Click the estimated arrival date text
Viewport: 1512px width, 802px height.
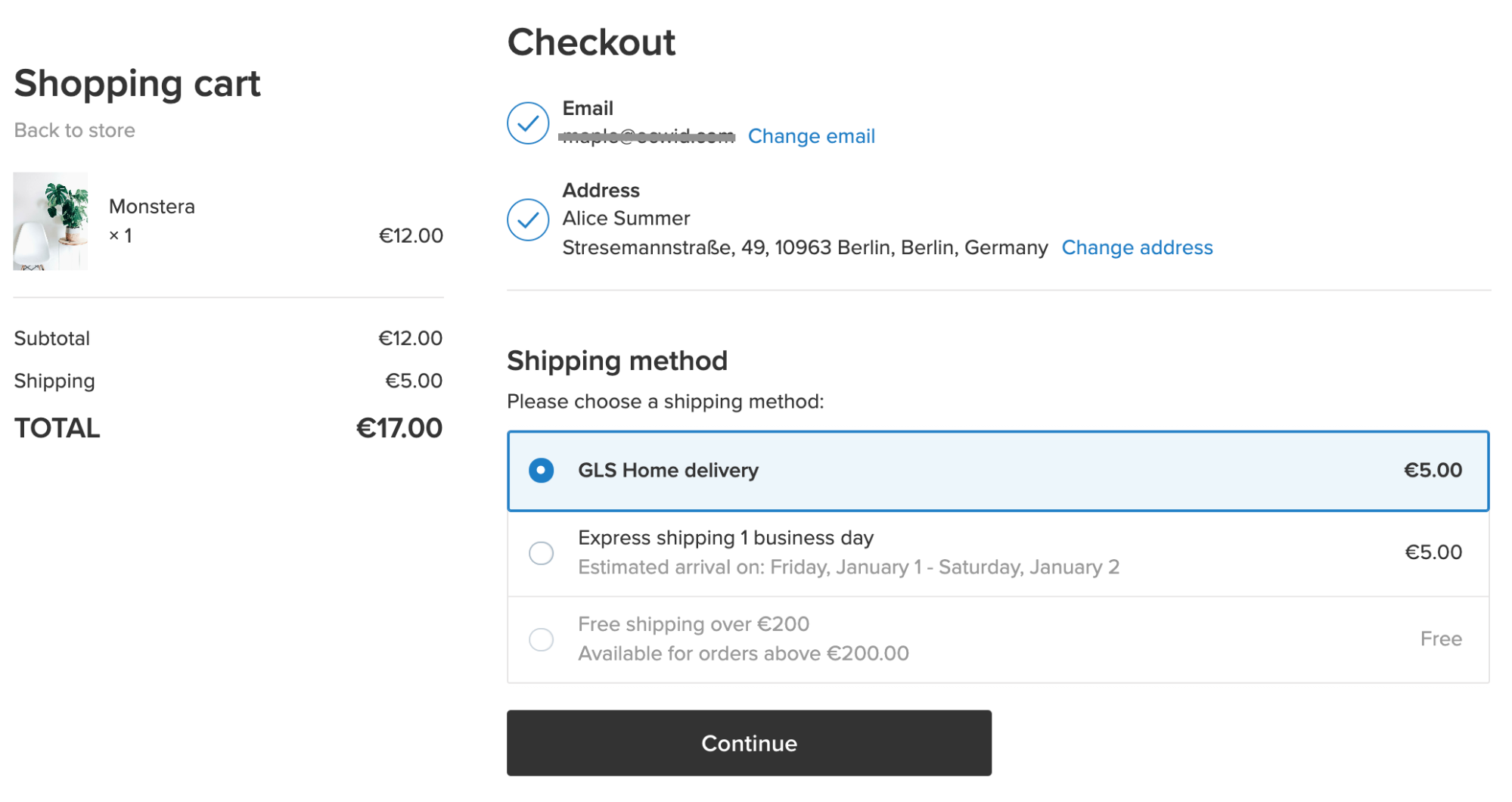pyautogui.click(x=848, y=567)
